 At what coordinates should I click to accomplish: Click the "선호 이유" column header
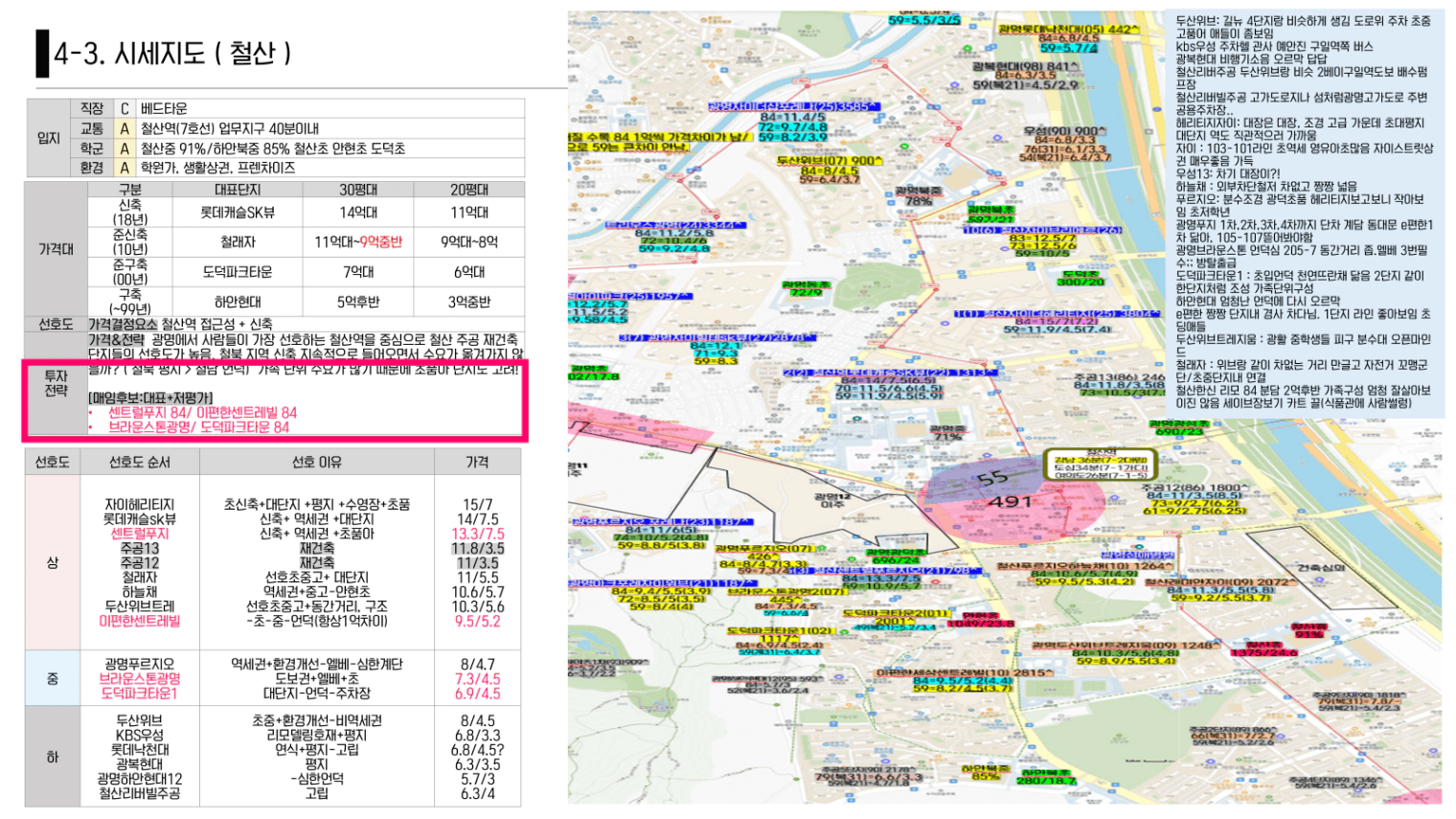(x=317, y=462)
